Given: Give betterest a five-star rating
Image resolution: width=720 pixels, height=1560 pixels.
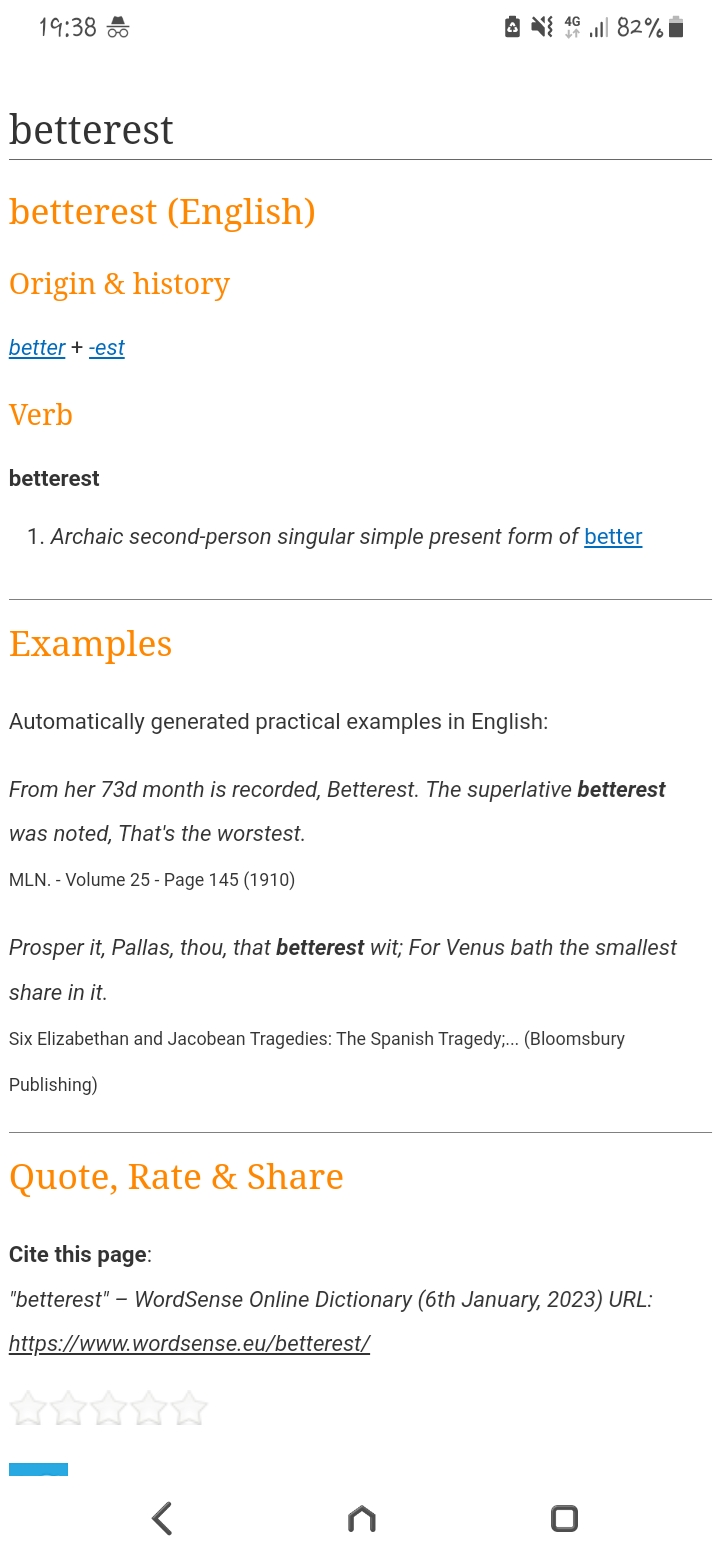Looking at the screenshot, I should [x=188, y=1409].
